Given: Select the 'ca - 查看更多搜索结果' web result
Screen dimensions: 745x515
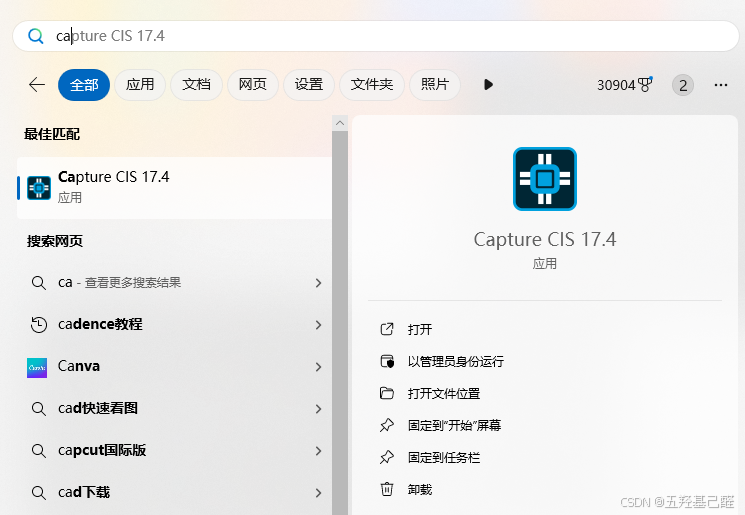Looking at the screenshot, I should click(174, 283).
